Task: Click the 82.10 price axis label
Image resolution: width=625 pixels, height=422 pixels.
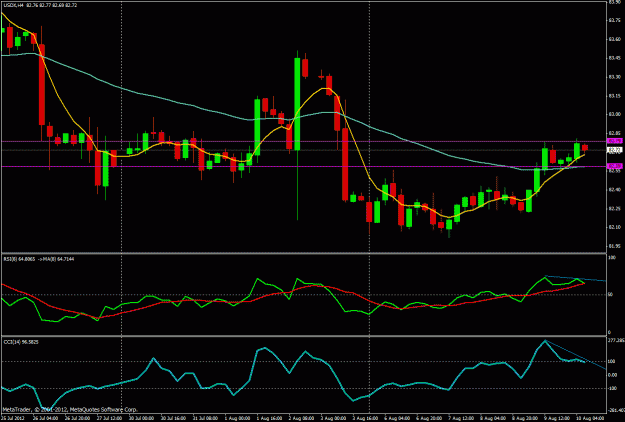Action: (x=614, y=227)
